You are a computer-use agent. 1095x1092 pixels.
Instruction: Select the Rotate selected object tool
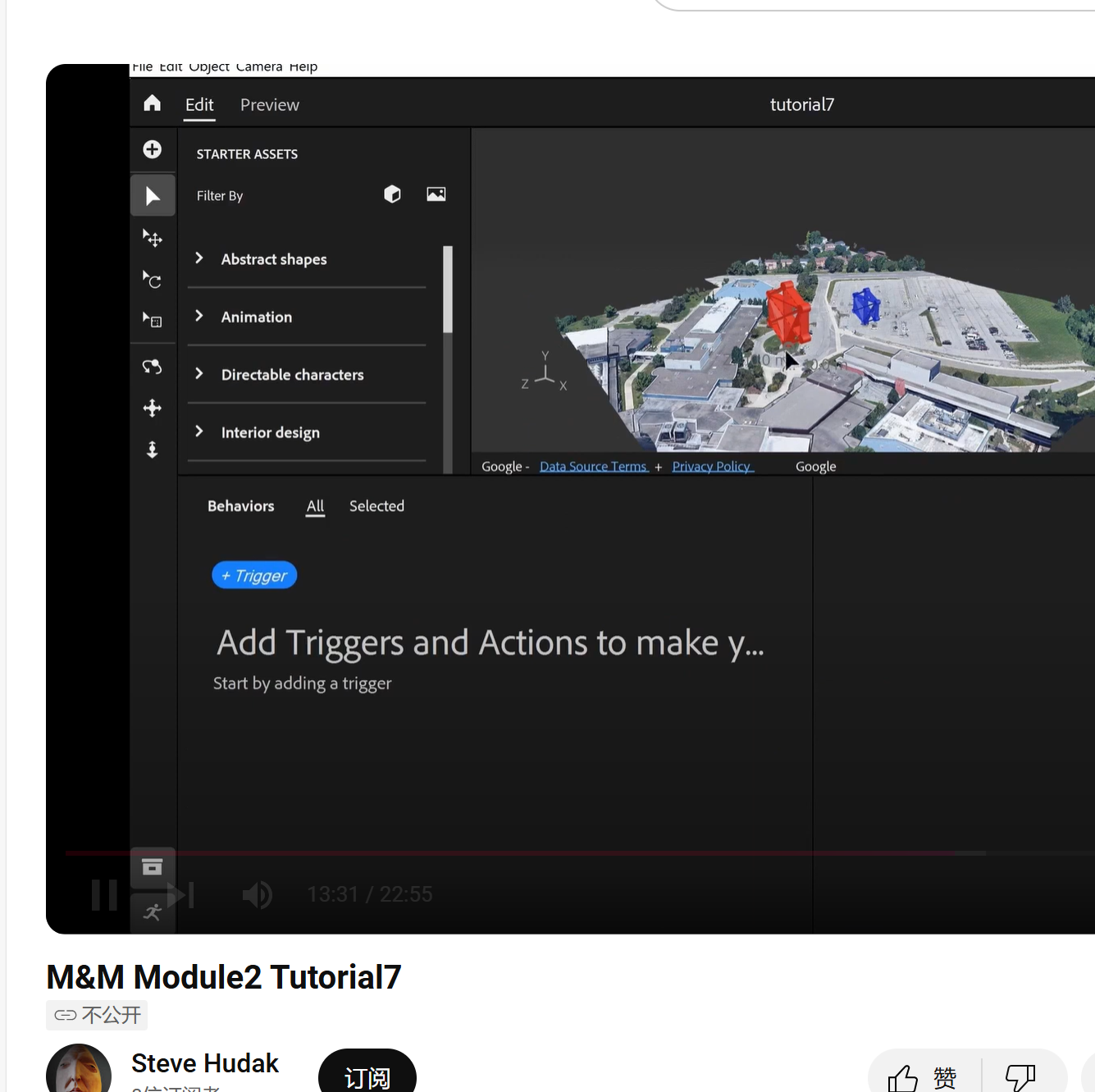point(153,280)
